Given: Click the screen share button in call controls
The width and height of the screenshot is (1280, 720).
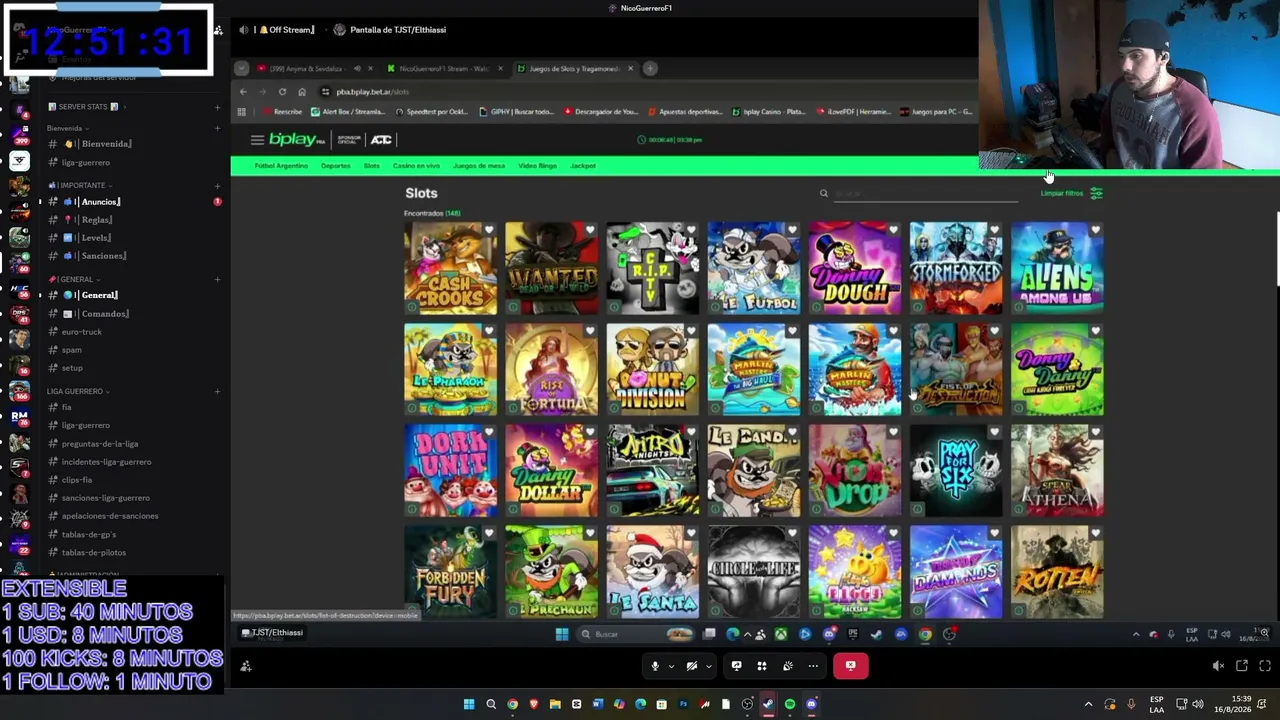Looking at the screenshot, I should coord(736,666).
